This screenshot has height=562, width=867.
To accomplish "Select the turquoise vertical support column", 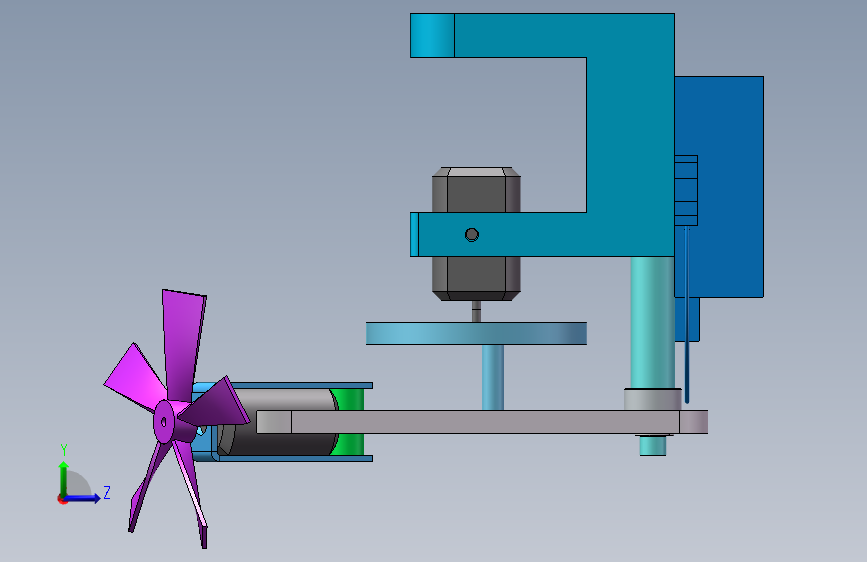I will (x=652, y=322).
